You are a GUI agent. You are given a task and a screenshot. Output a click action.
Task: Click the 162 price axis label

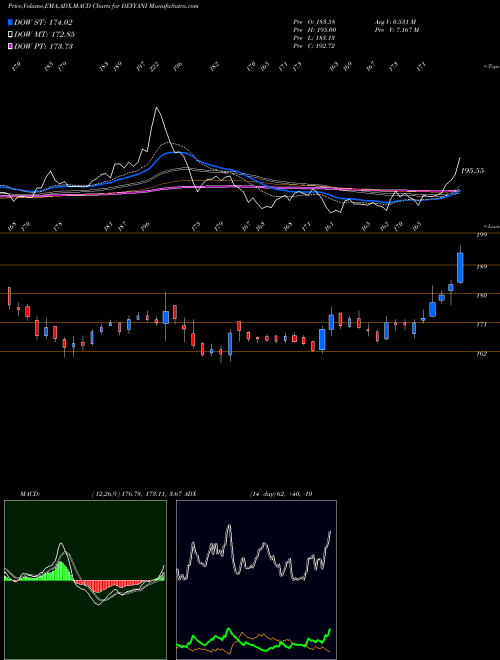(x=482, y=354)
